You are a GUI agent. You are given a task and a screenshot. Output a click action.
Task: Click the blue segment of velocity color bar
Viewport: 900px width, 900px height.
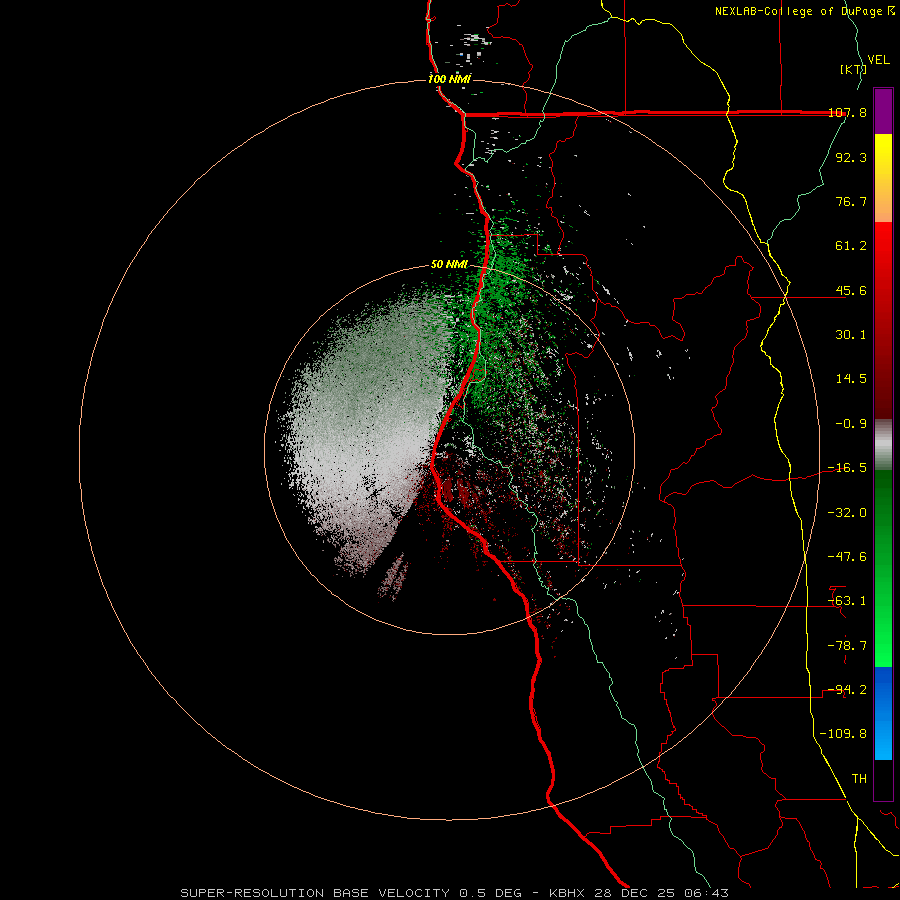(883, 713)
